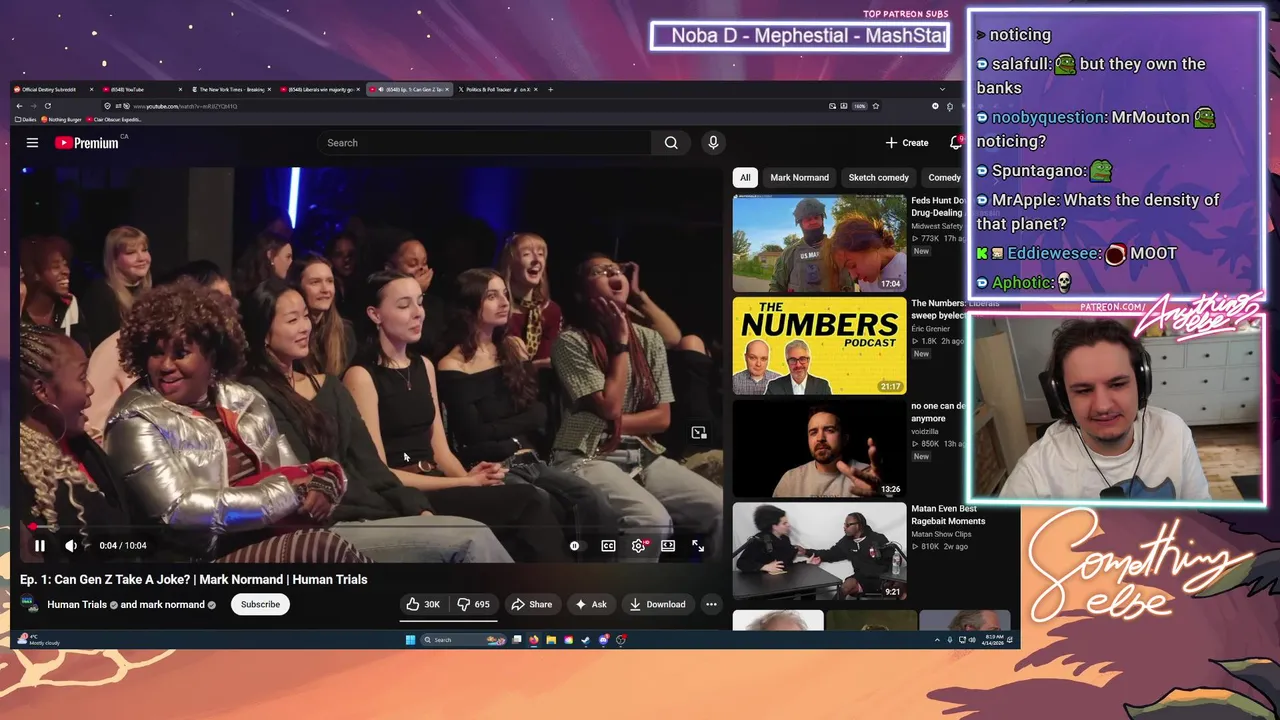Go back in the browser
Image resolution: width=1280 pixels, height=720 pixels.
tap(19, 106)
